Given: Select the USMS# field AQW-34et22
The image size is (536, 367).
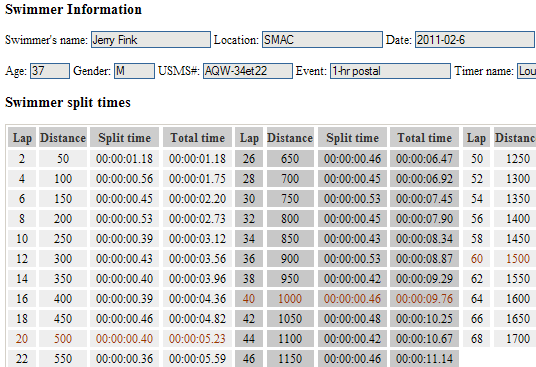Looking at the screenshot, I should 248,71.
